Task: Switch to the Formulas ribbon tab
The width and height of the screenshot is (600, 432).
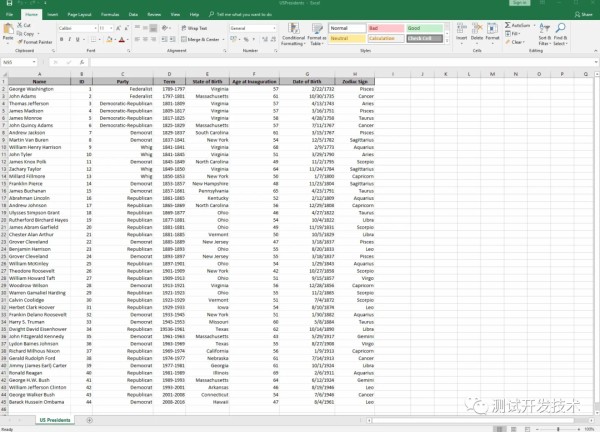Action: tap(110, 15)
